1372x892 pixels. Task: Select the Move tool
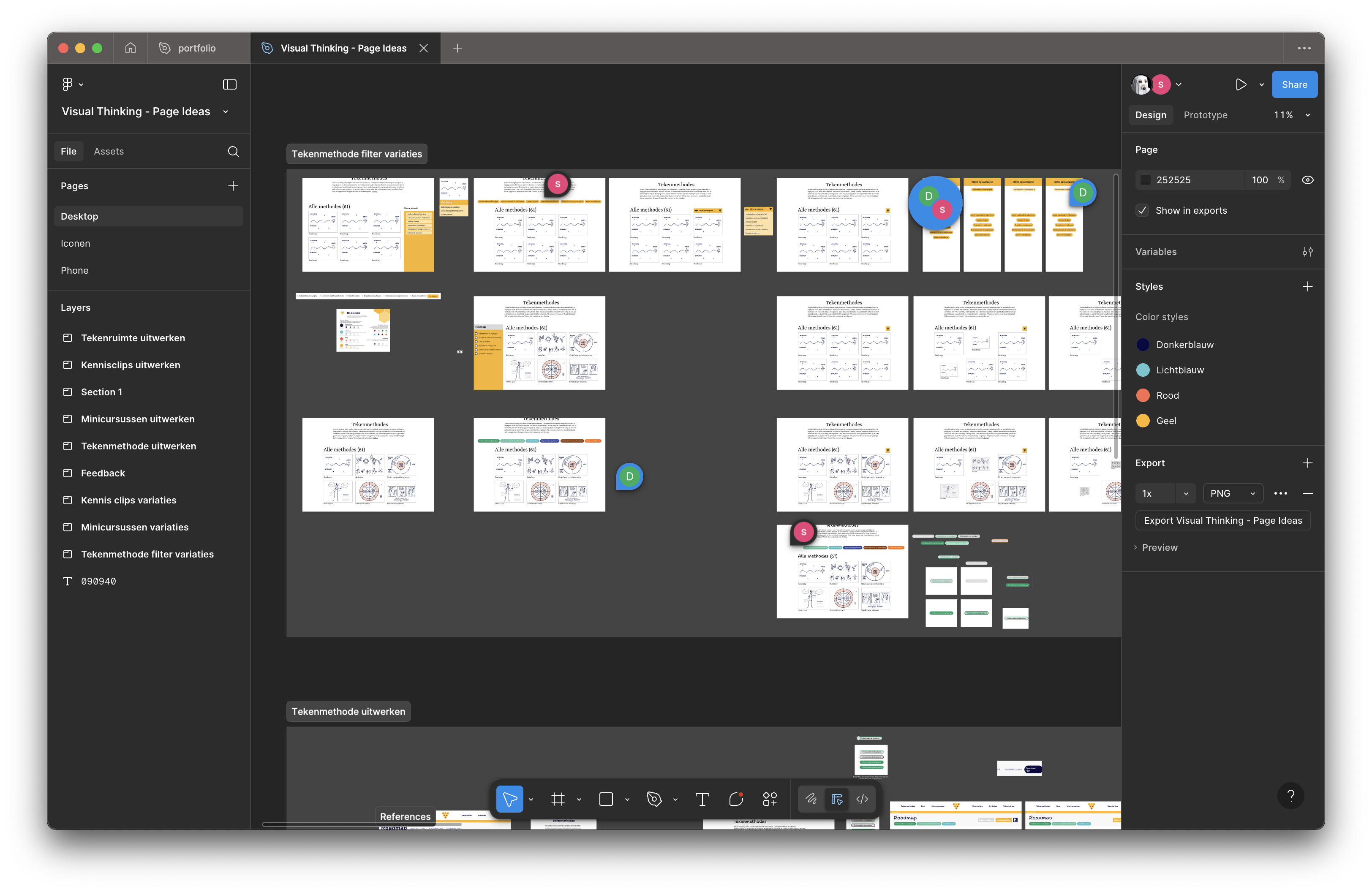tap(509, 799)
